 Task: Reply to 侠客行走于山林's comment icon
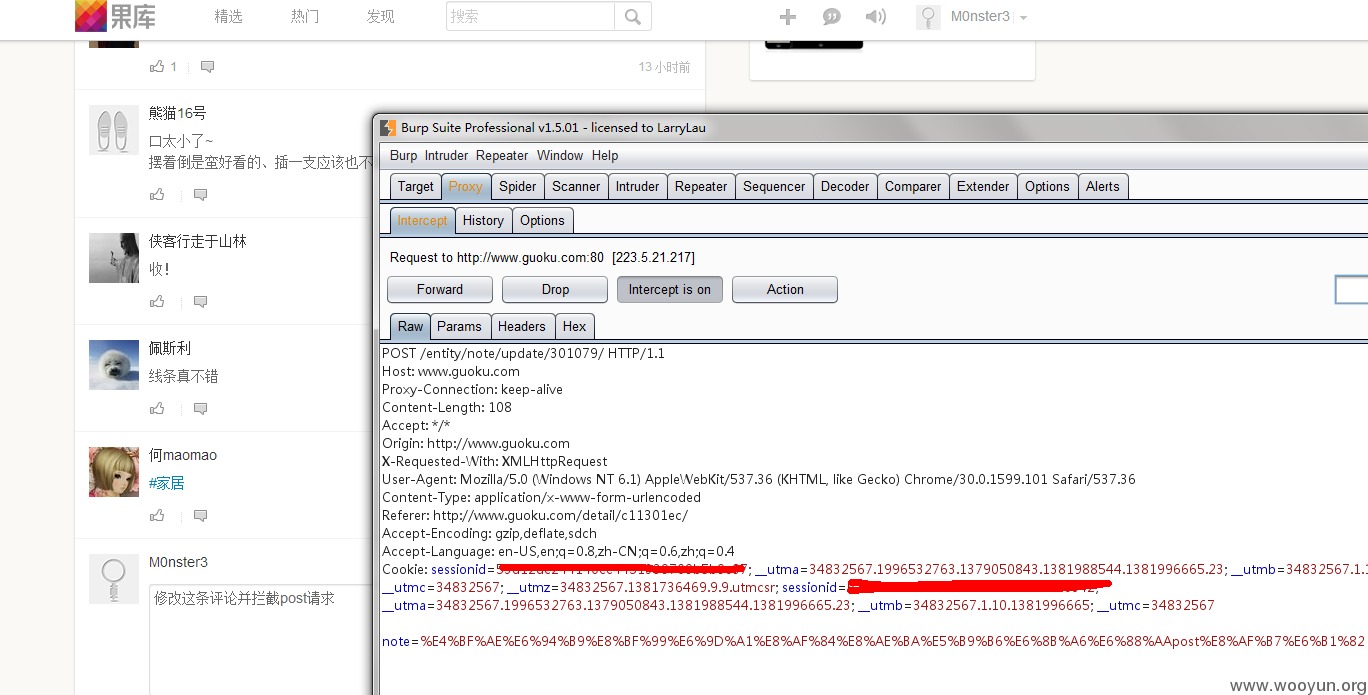tap(200, 301)
